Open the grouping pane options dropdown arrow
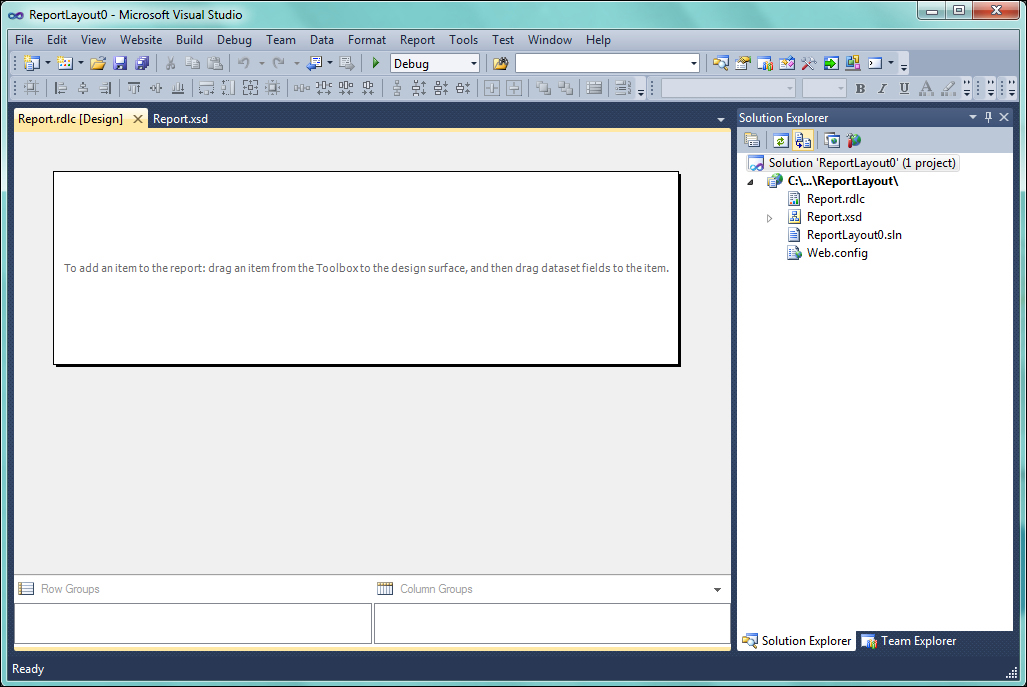 click(x=717, y=589)
